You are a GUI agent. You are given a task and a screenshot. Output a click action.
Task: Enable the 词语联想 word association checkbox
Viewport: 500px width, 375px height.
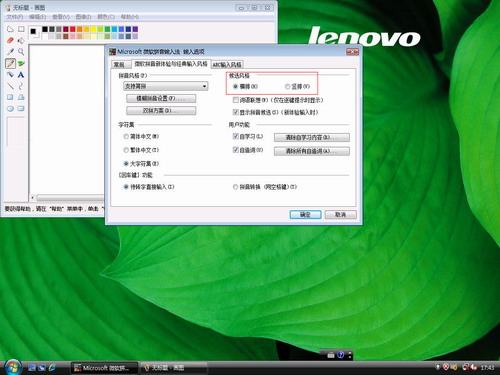[236, 100]
